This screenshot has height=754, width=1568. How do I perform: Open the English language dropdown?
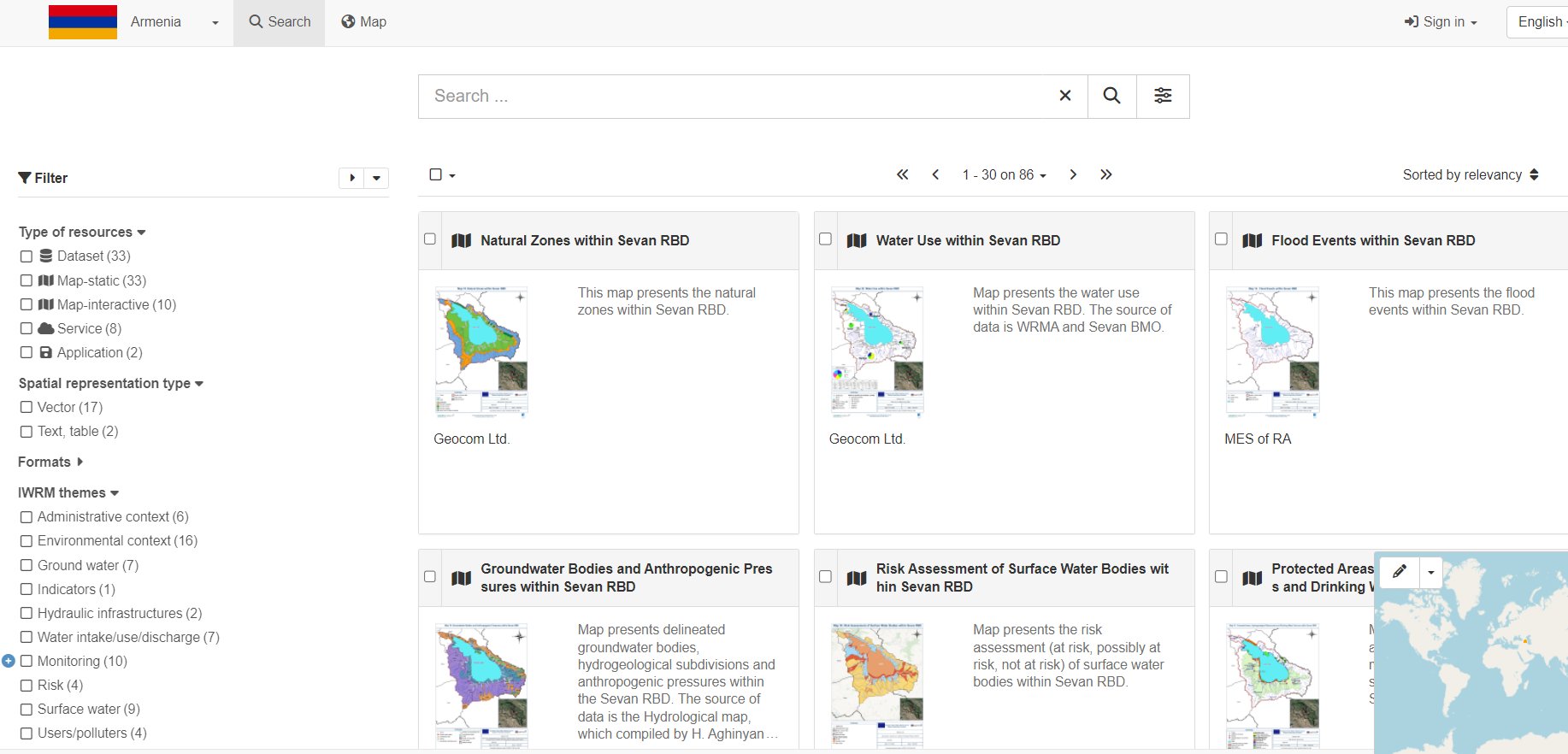pos(1541,22)
